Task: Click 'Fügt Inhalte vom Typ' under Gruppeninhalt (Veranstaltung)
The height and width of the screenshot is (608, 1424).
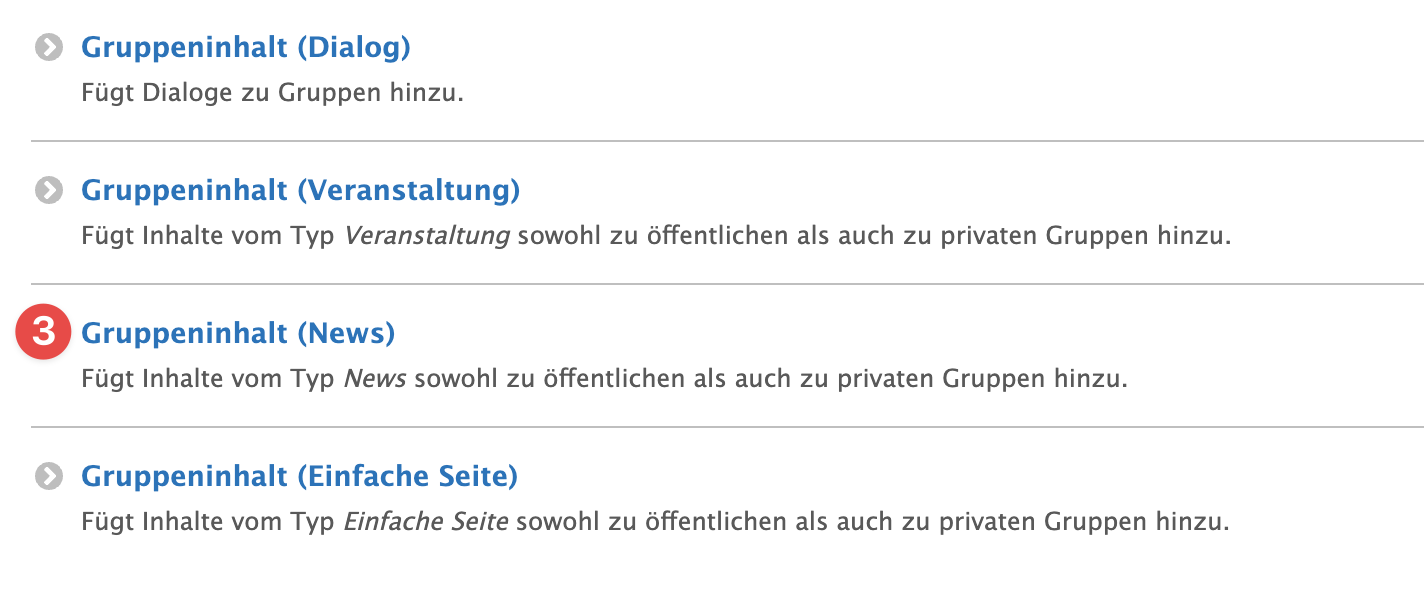Action: 208,238
